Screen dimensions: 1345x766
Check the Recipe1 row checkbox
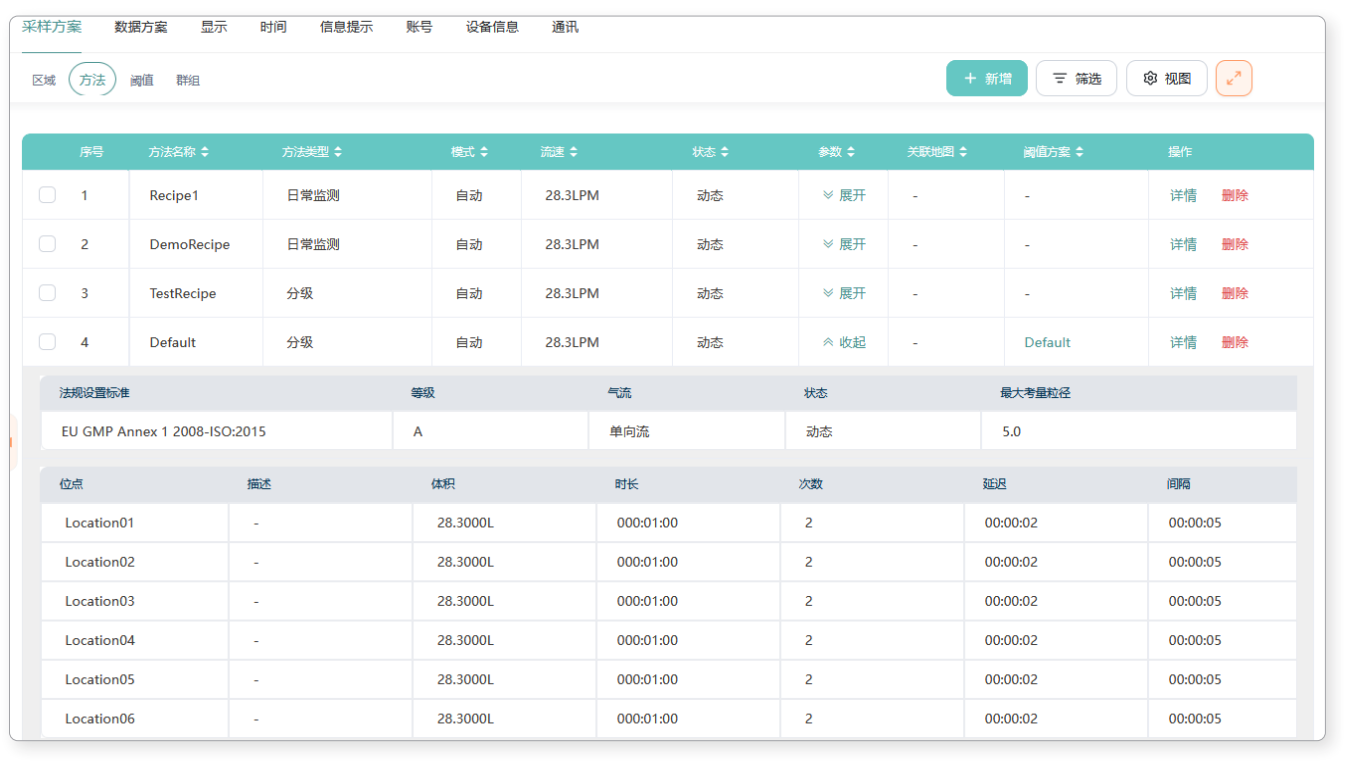[x=47, y=195]
